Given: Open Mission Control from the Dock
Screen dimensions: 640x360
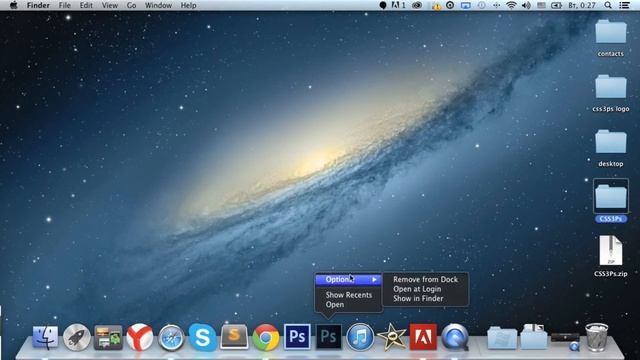Looking at the screenshot, I should coord(108,337).
